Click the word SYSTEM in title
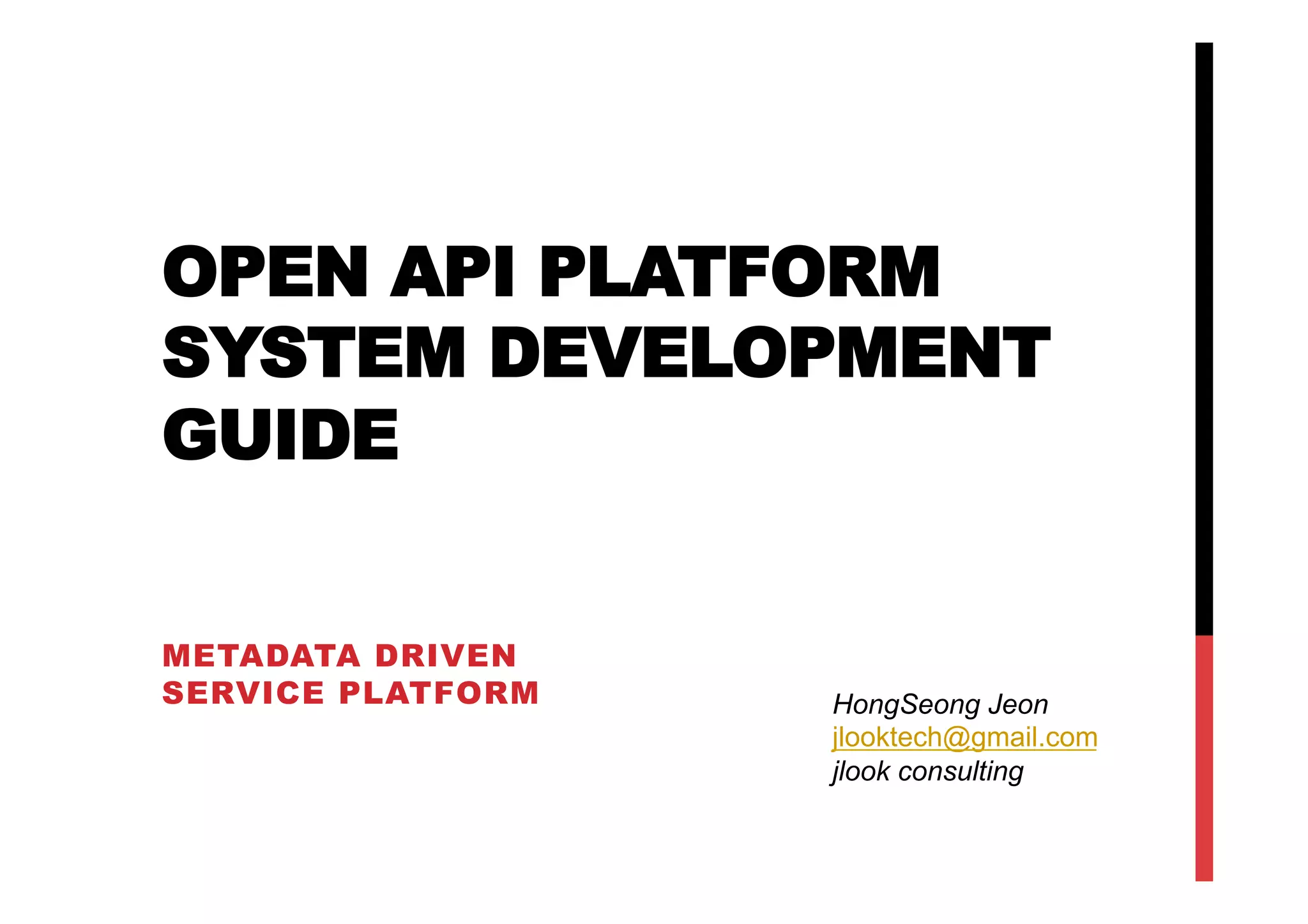Viewport: 1308px width, 924px height. (314, 353)
